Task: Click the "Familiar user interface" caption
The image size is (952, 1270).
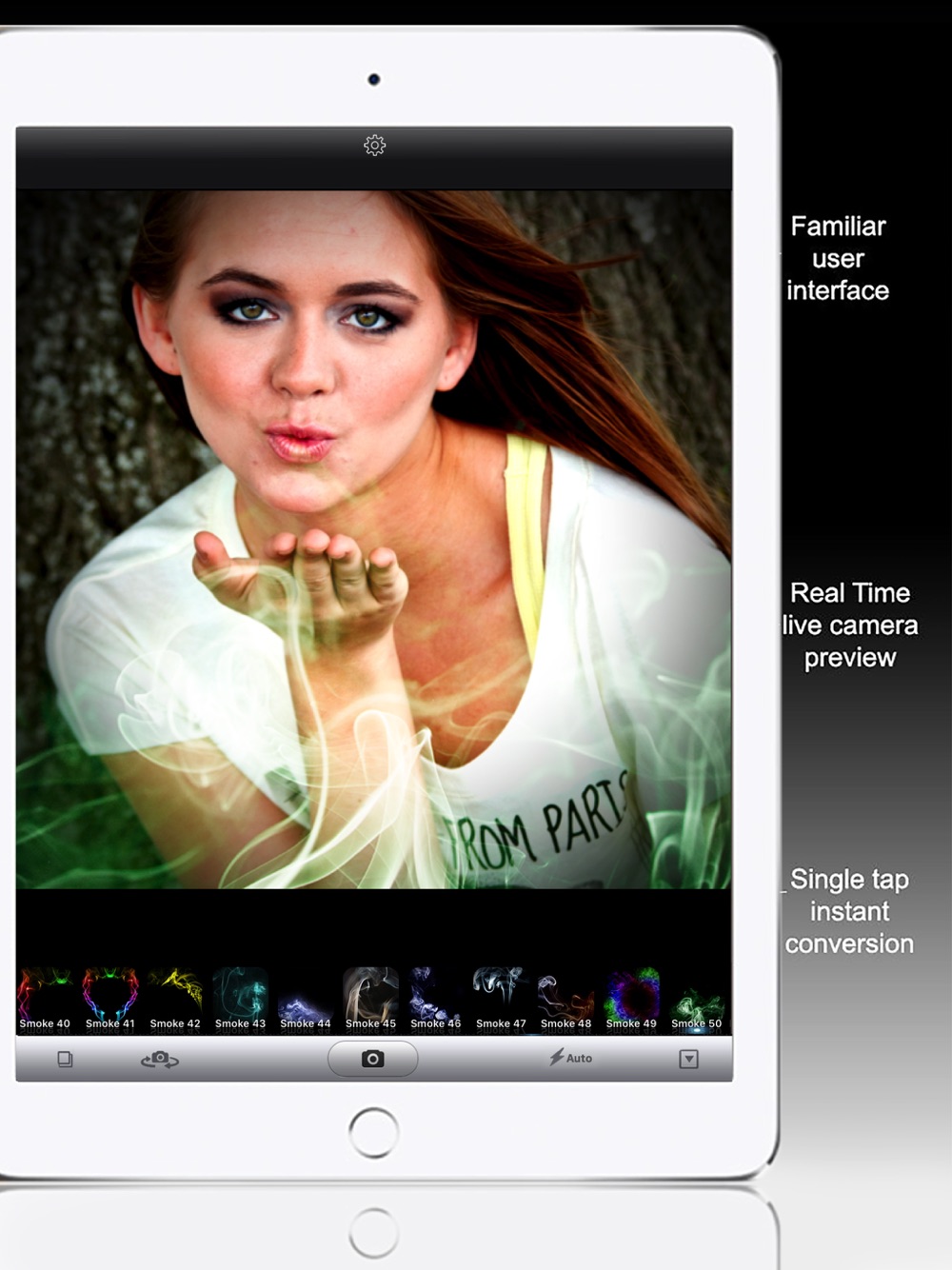Action: [x=838, y=258]
